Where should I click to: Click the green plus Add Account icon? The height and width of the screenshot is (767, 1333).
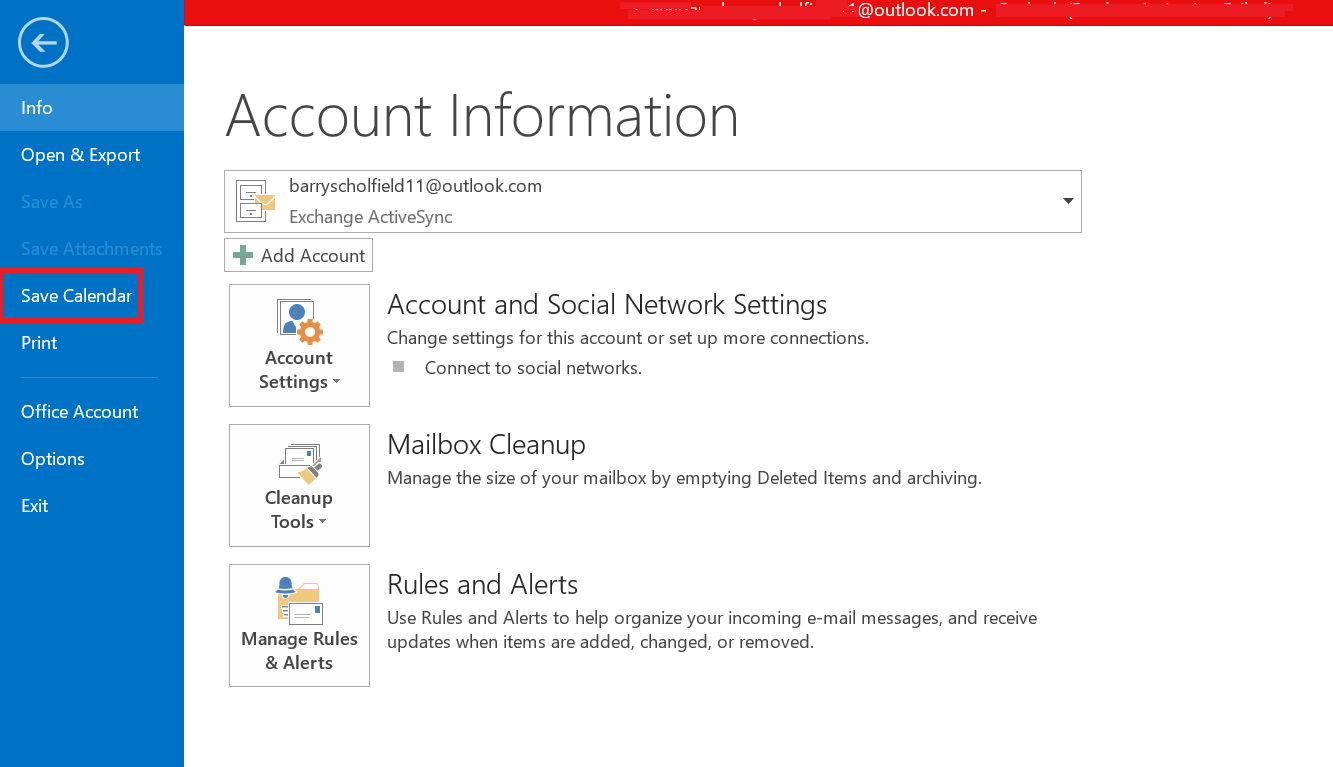pyautogui.click(x=242, y=255)
